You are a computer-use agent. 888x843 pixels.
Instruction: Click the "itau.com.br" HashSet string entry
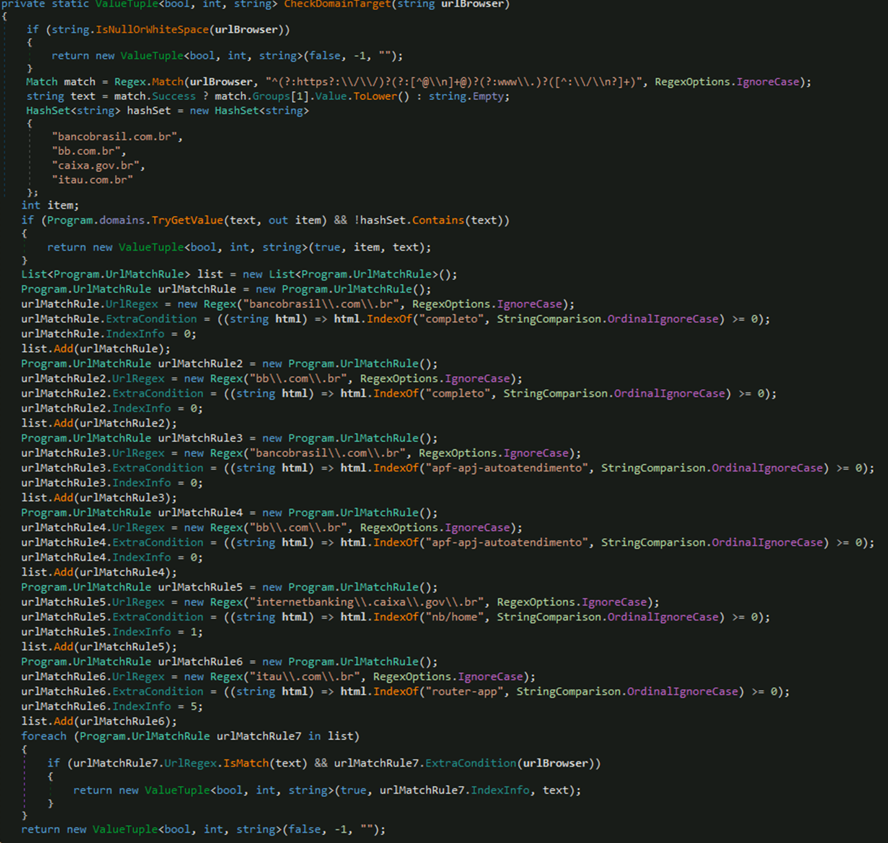point(93,180)
